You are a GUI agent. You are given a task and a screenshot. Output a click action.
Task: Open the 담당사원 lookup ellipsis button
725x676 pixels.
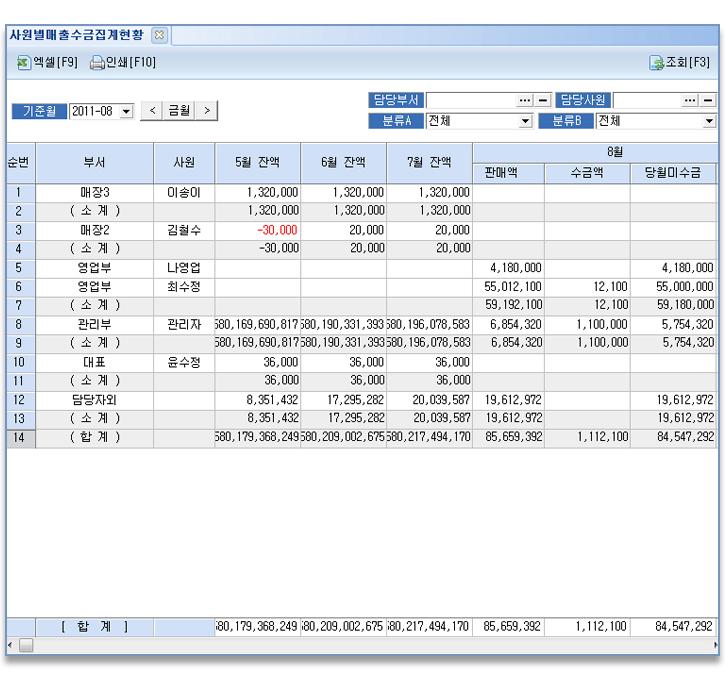click(x=690, y=101)
